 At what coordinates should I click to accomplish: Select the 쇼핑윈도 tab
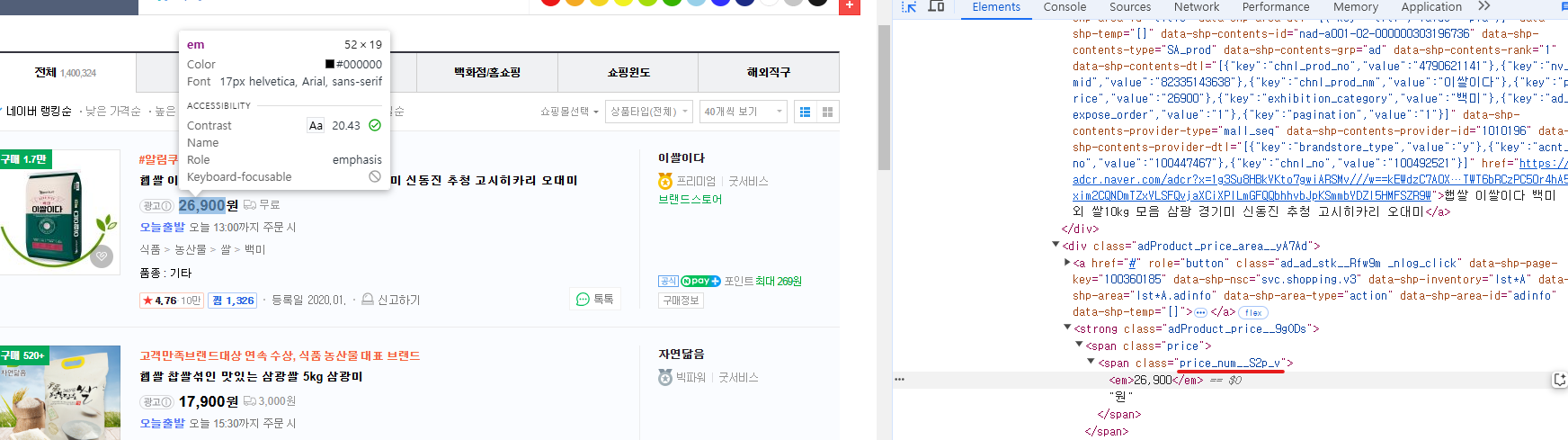(628, 73)
